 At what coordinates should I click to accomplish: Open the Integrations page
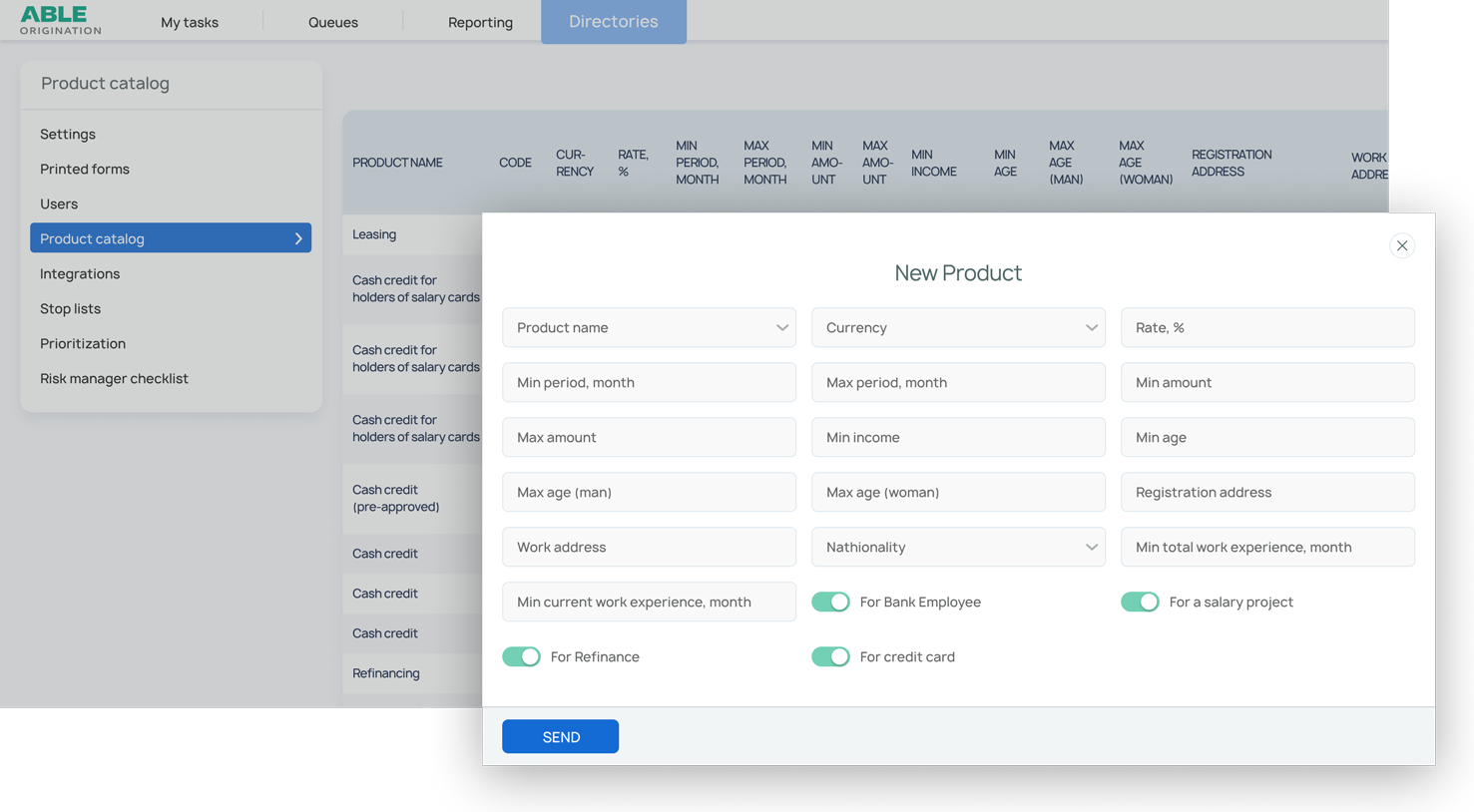(79, 273)
